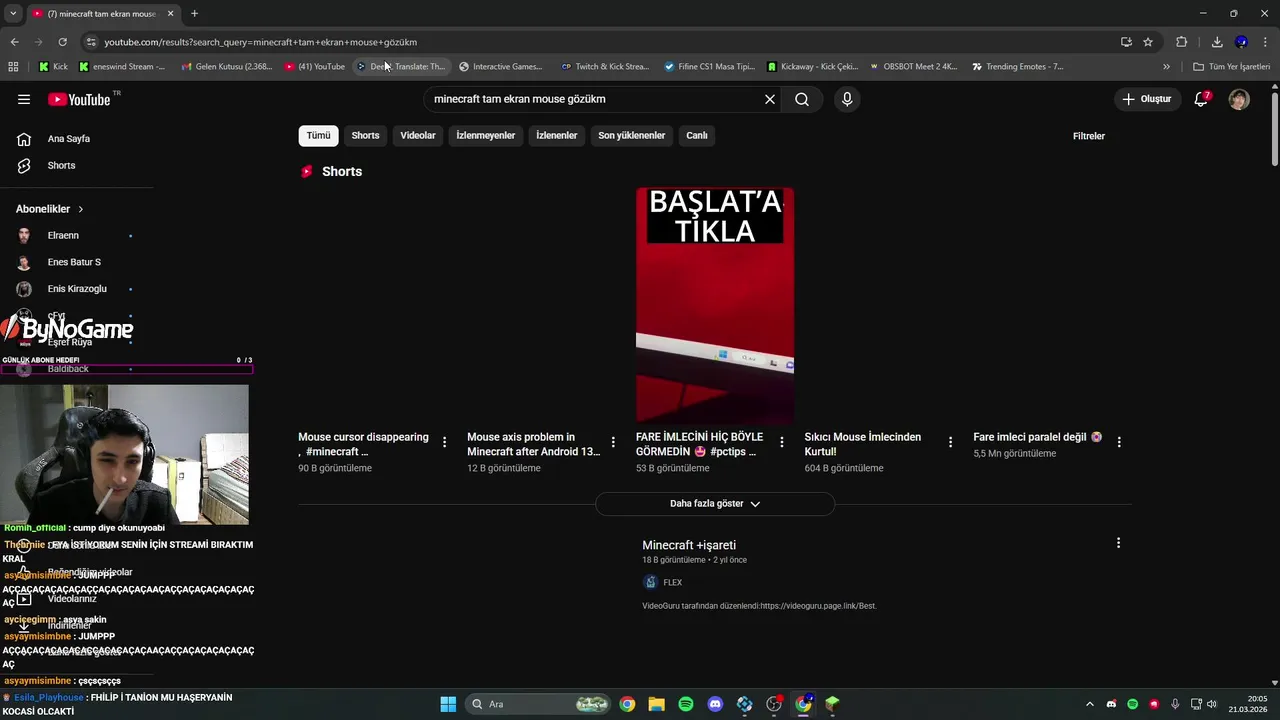Click the browser address bar

(x=600, y=42)
